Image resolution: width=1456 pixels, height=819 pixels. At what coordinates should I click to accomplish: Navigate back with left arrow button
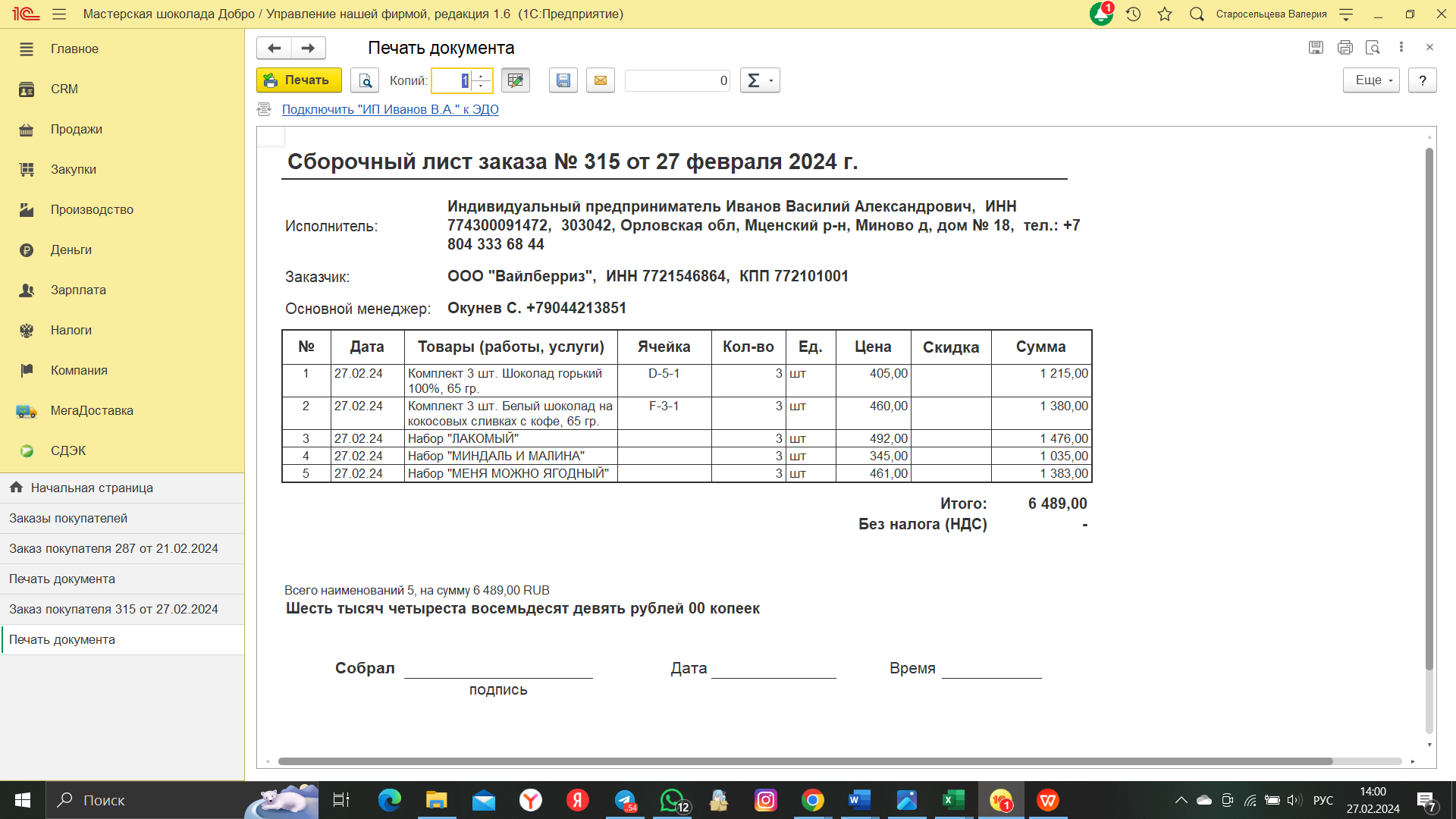(x=274, y=48)
